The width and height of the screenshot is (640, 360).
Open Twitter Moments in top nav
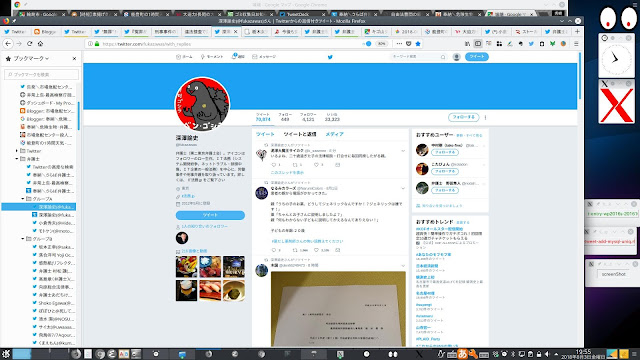pyautogui.click(x=211, y=57)
